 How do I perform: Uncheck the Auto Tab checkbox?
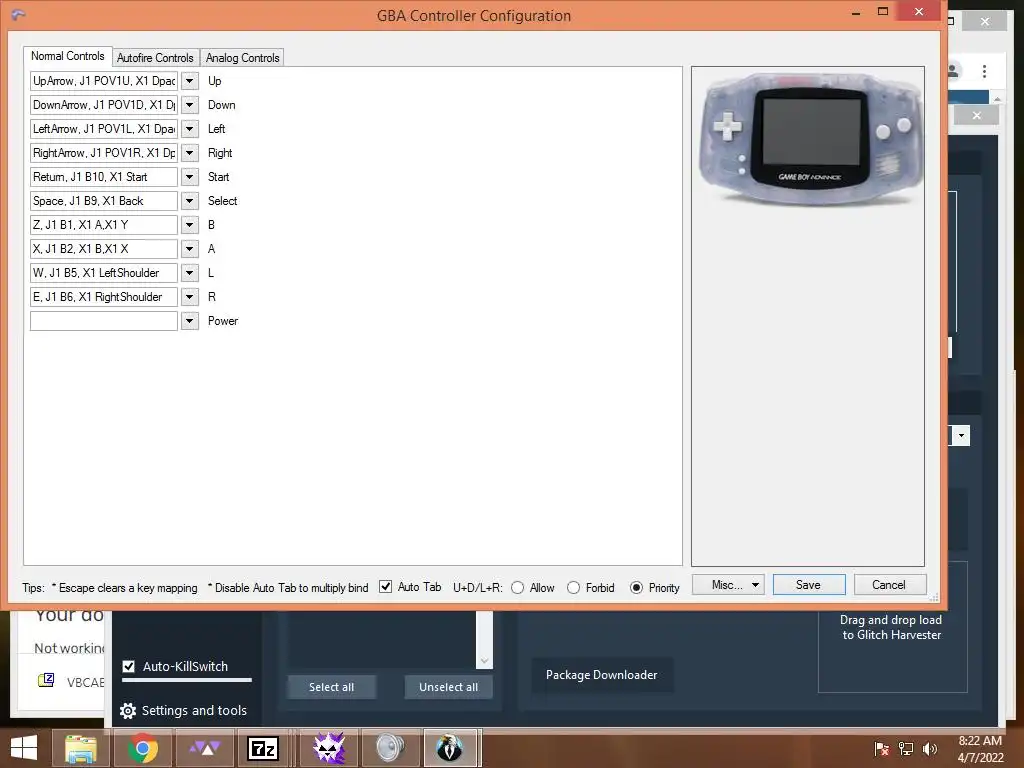point(386,586)
